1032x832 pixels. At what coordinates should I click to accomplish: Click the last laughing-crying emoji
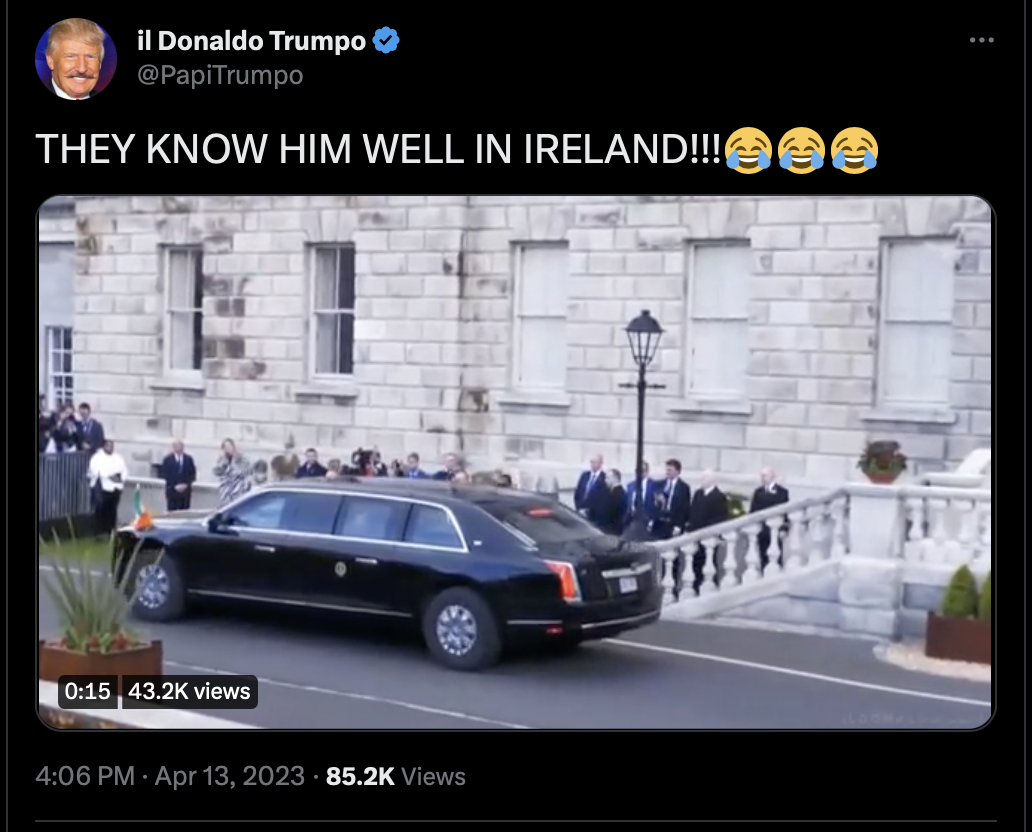854,150
